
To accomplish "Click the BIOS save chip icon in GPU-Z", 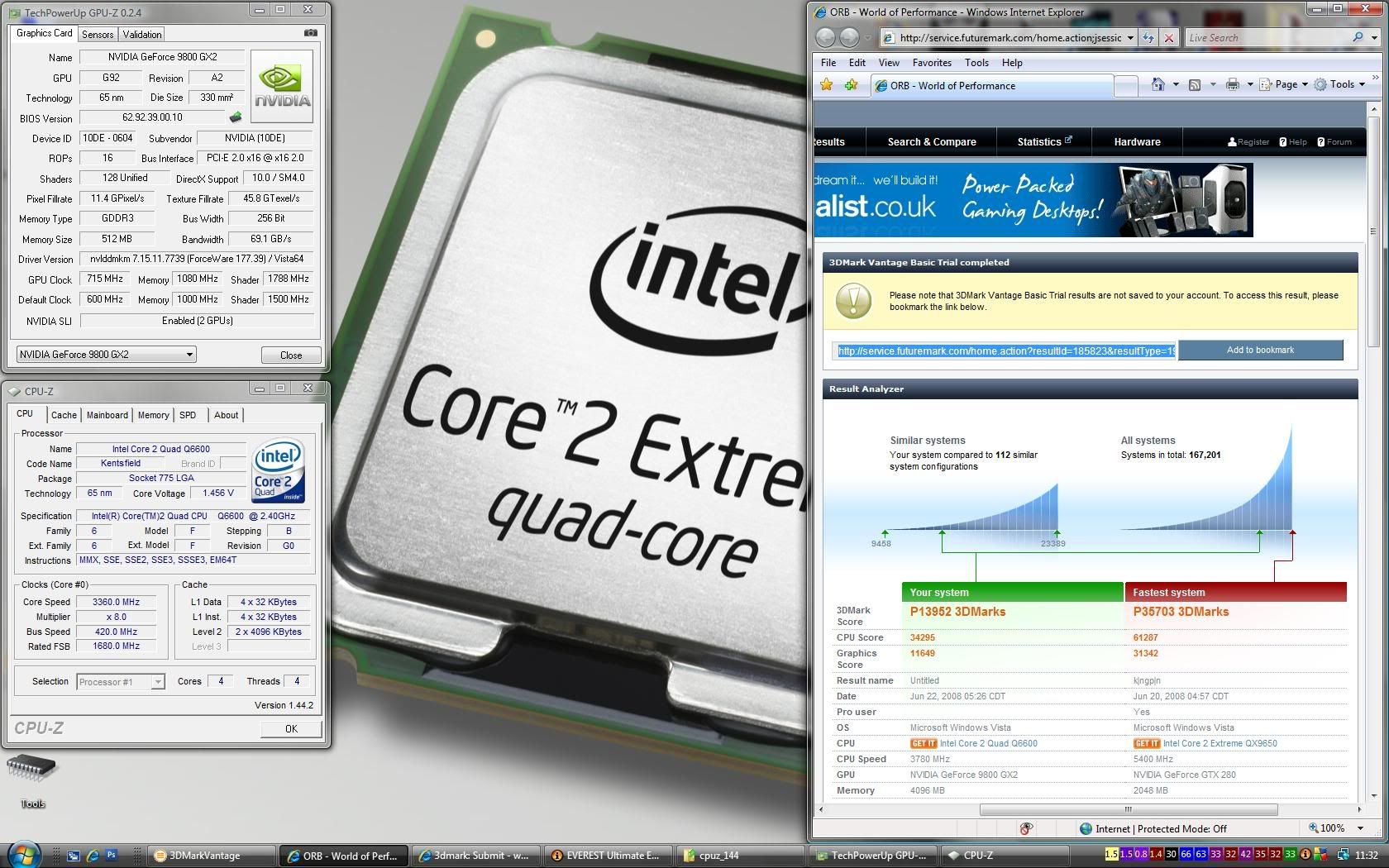I will tap(236, 117).
